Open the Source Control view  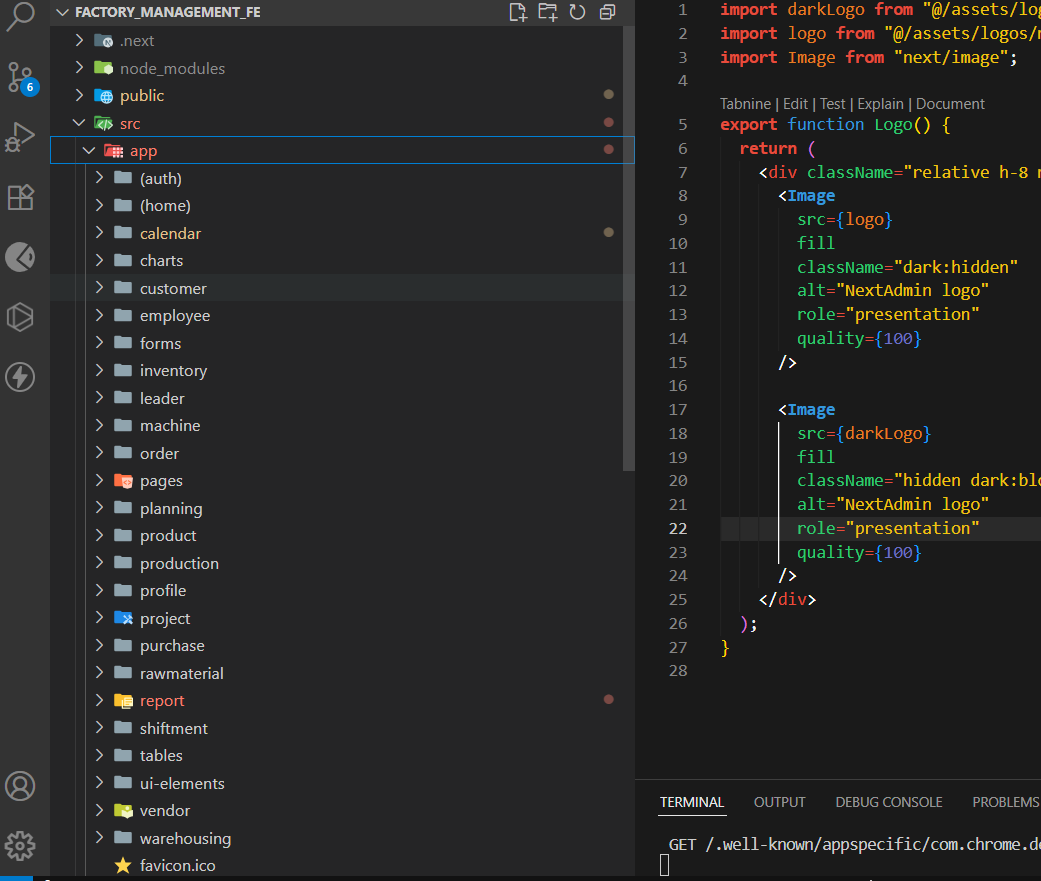[x=20, y=76]
